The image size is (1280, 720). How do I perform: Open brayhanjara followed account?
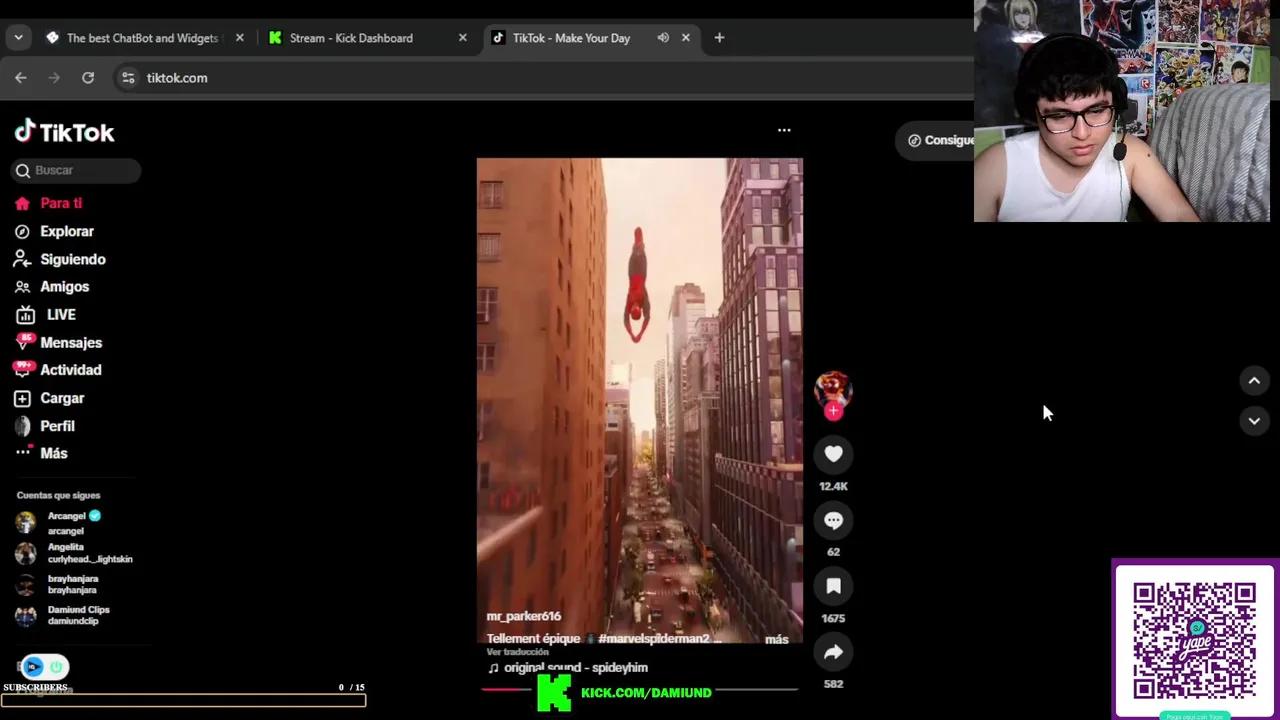57,584
